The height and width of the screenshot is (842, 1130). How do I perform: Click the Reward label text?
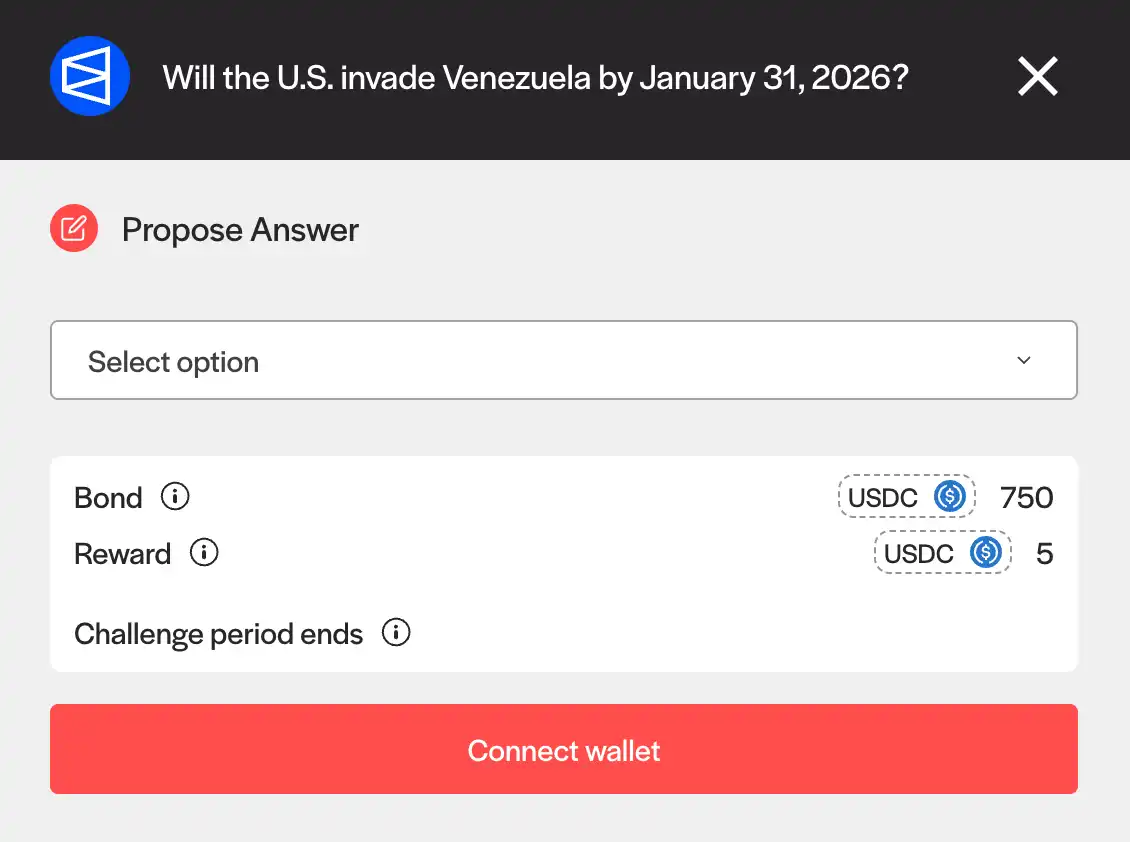click(122, 554)
